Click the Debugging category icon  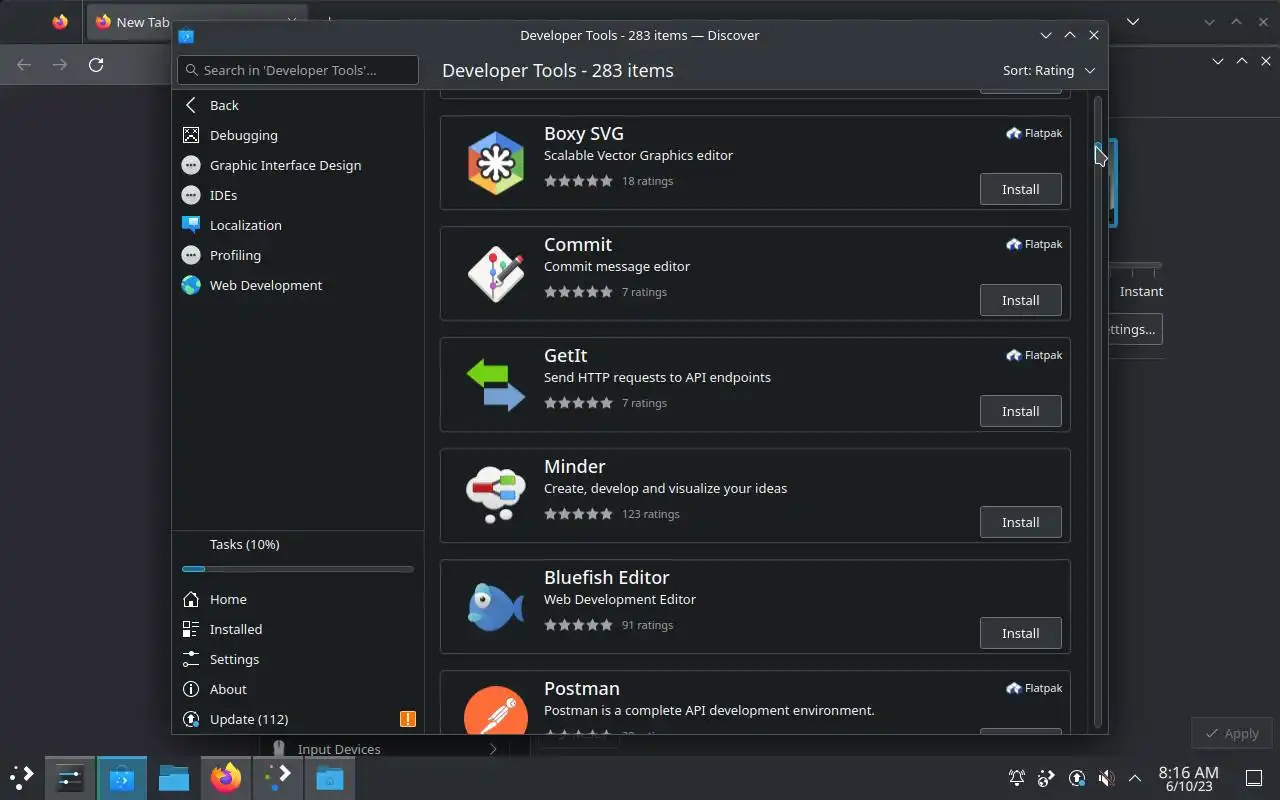191,135
